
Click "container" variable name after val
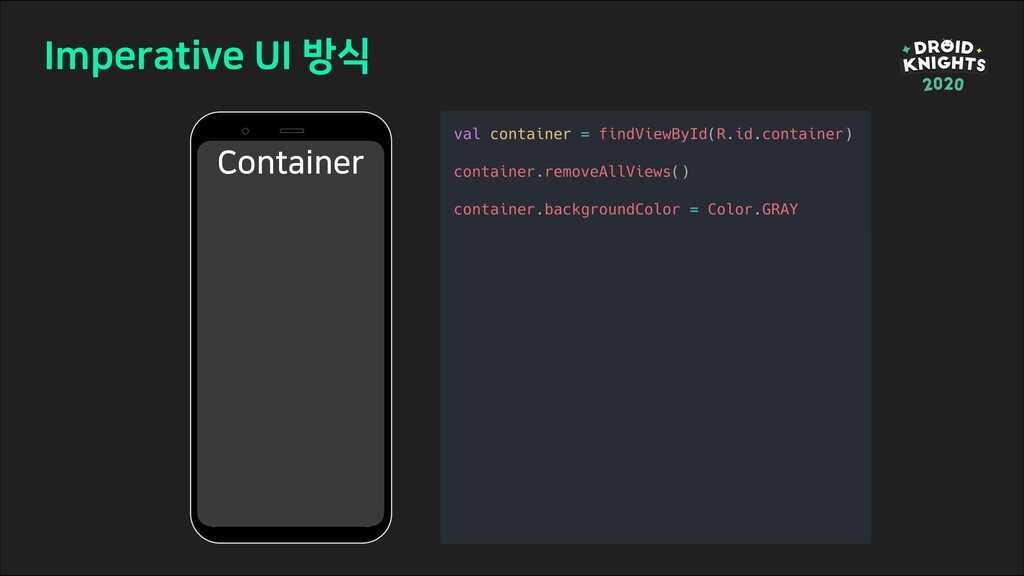point(530,134)
